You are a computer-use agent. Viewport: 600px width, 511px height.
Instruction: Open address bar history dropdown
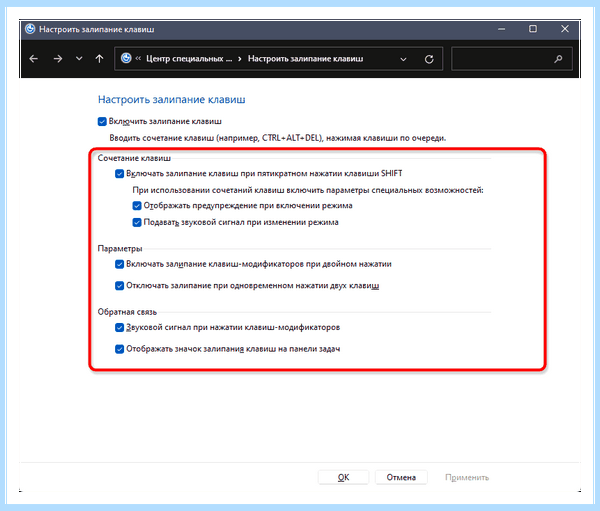tap(403, 59)
